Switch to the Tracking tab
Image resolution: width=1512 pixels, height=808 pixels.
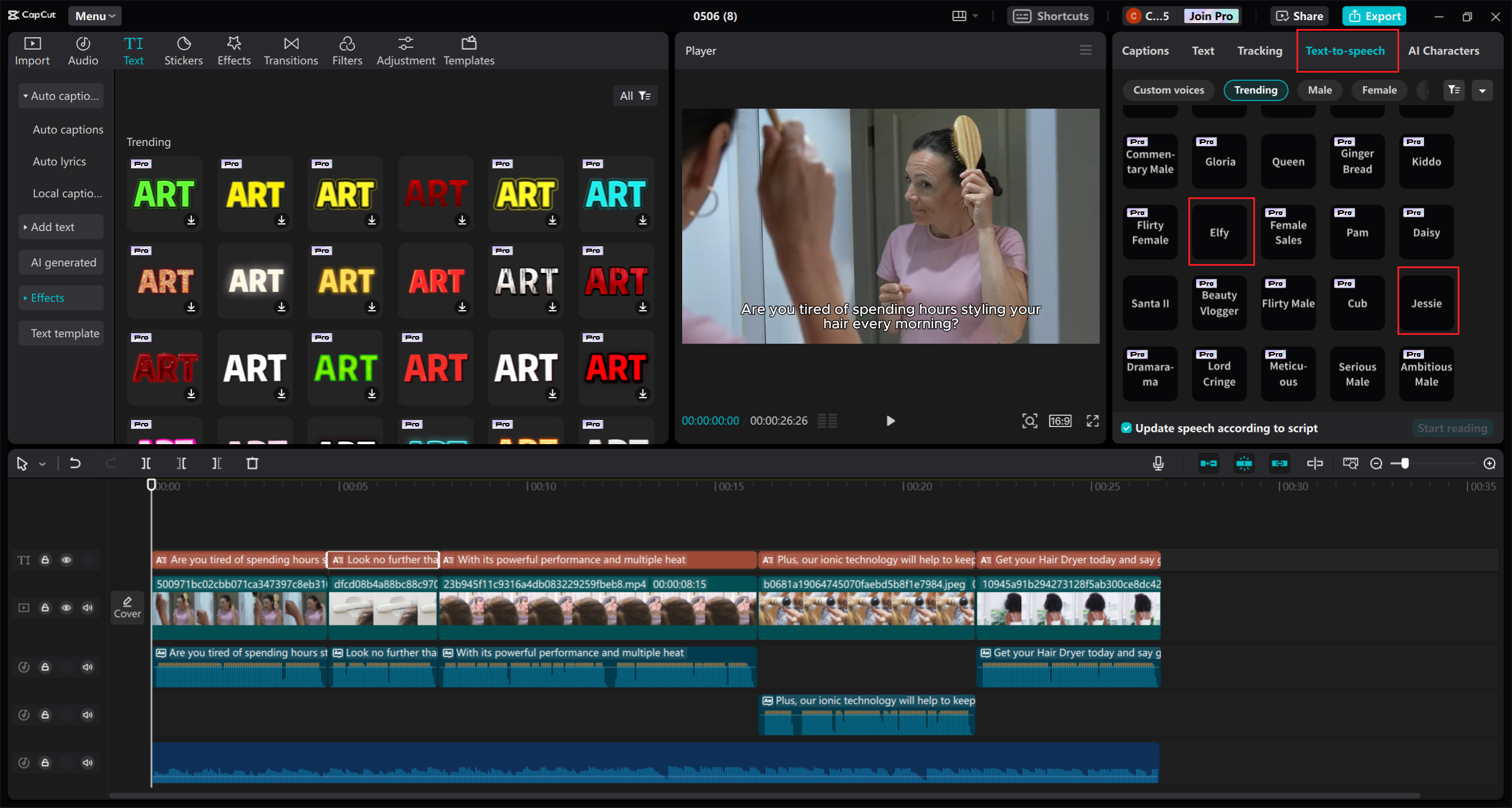point(1259,51)
